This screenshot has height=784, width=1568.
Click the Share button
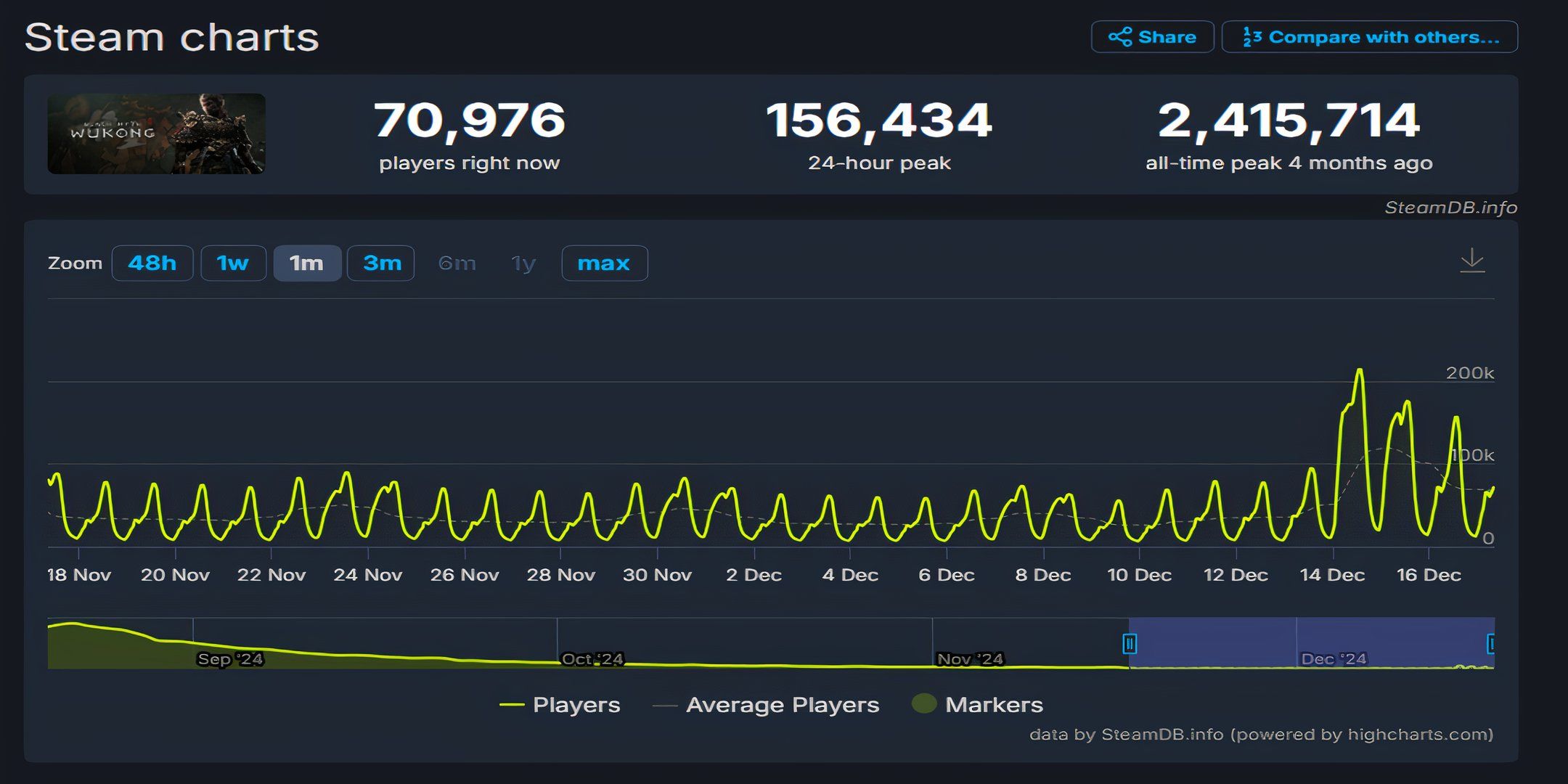click(1152, 37)
